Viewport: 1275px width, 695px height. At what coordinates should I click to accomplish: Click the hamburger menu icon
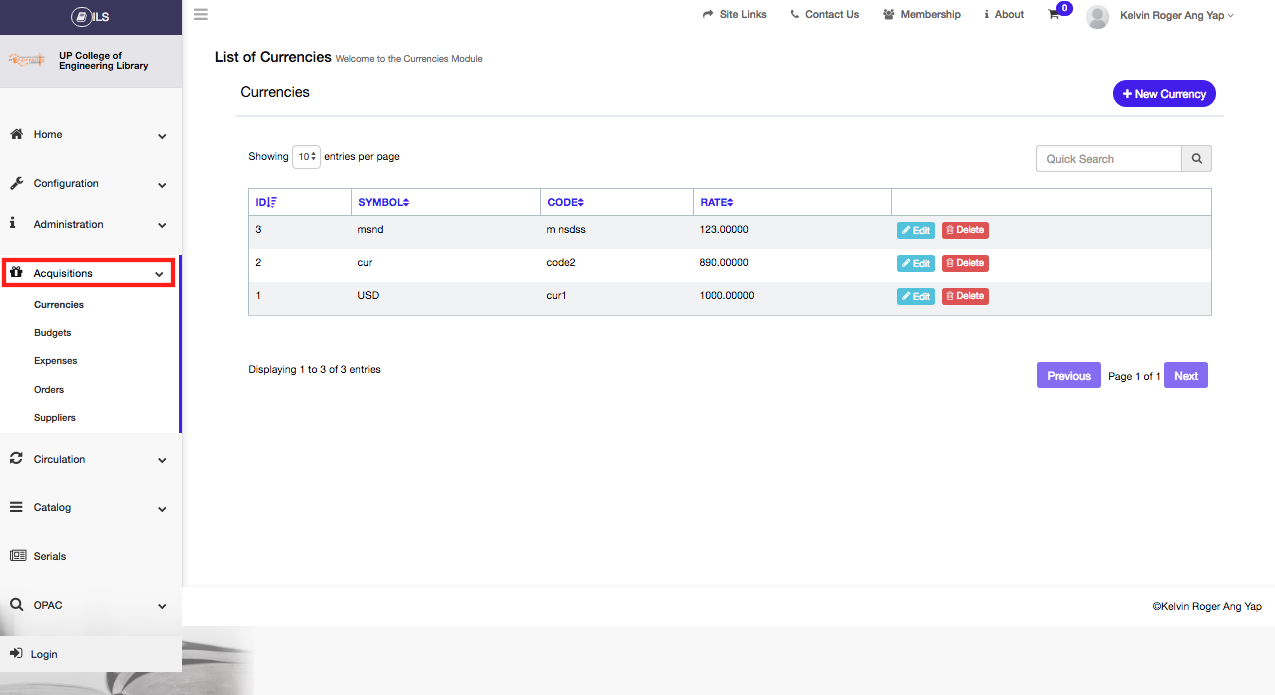pos(201,15)
